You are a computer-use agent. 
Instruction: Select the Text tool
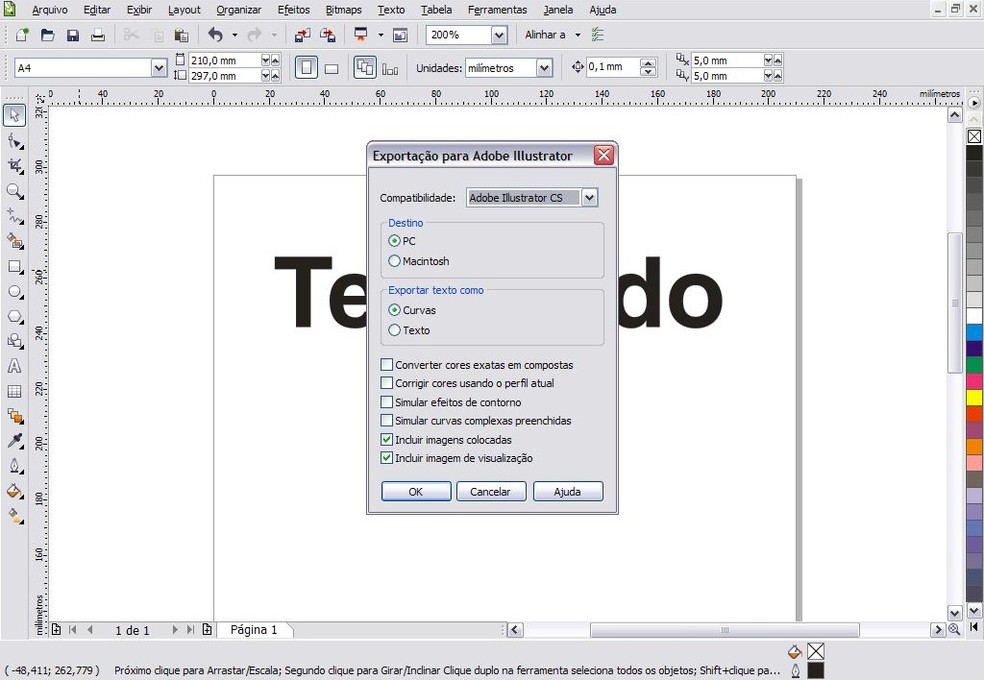[14, 366]
